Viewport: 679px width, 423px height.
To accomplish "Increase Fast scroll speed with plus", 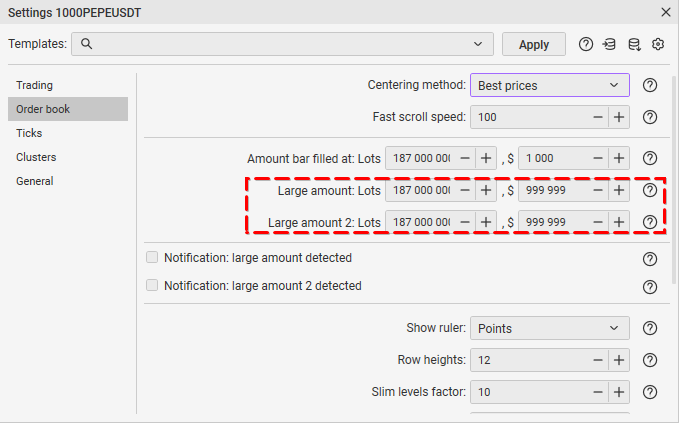I will click(619, 117).
